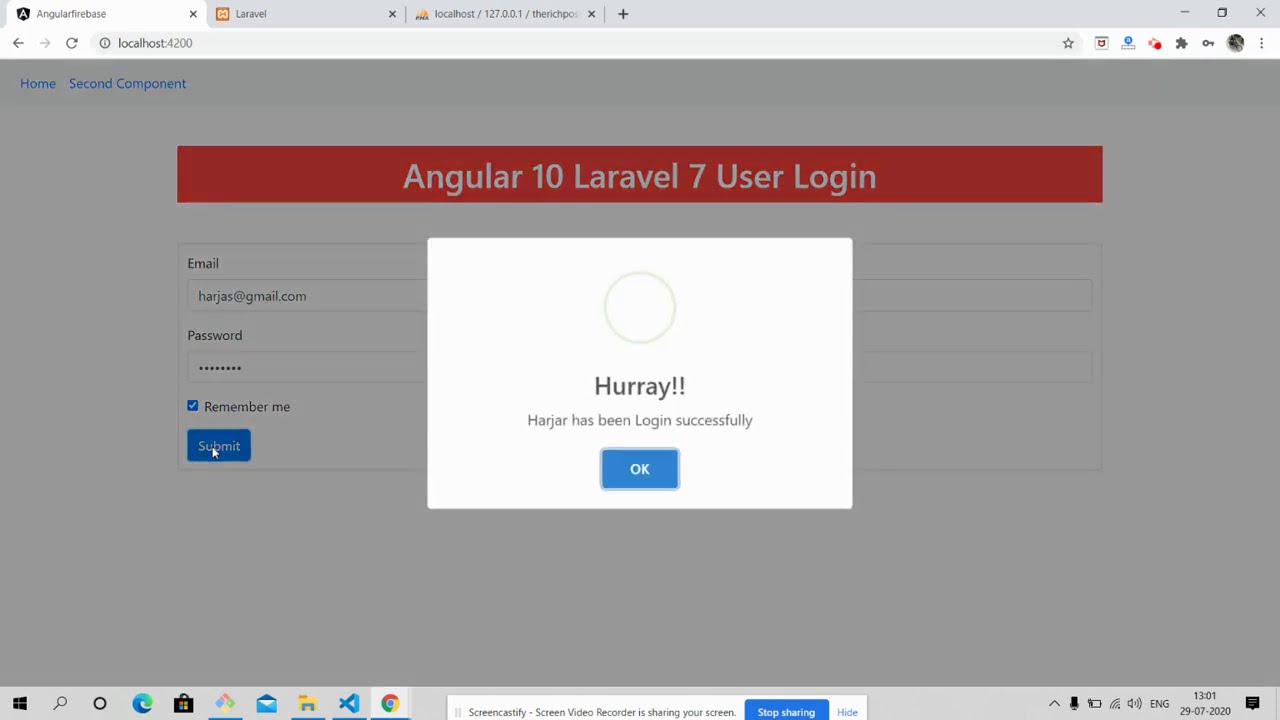Open the volume speaker control
The height and width of the screenshot is (720, 1280).
coord(1135,704)
